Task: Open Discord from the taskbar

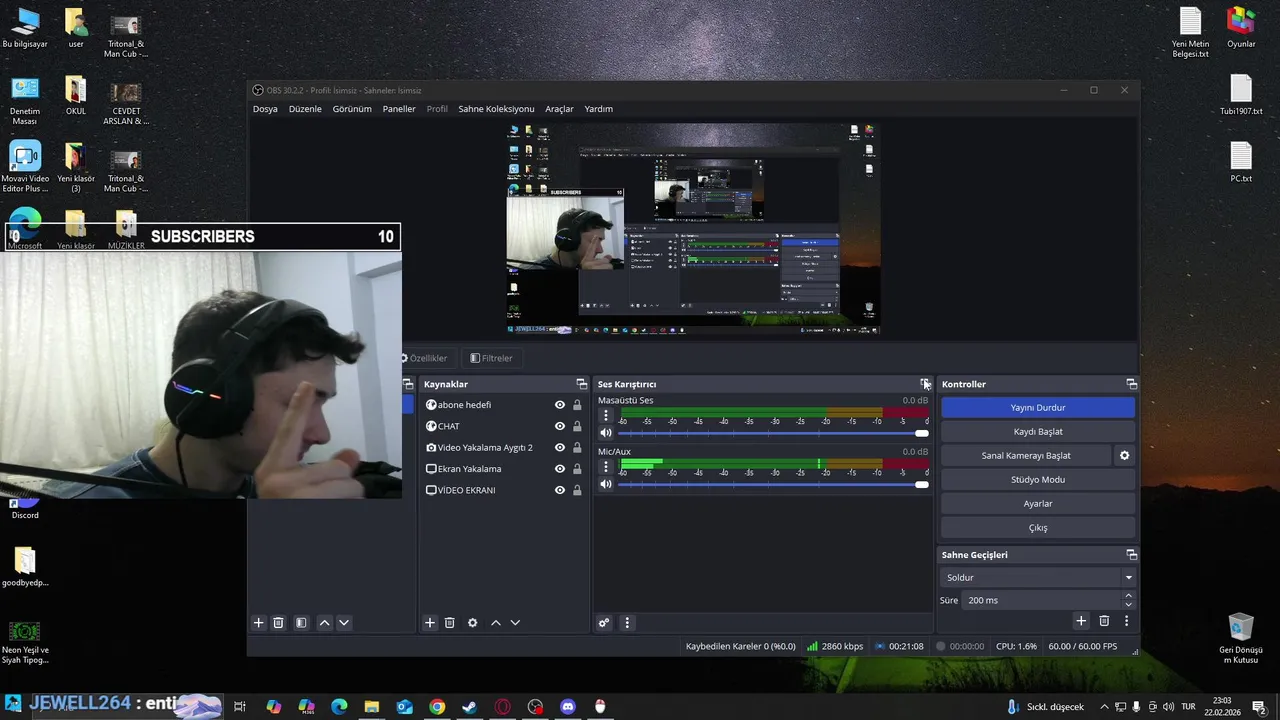Action: tap(568, 707)
